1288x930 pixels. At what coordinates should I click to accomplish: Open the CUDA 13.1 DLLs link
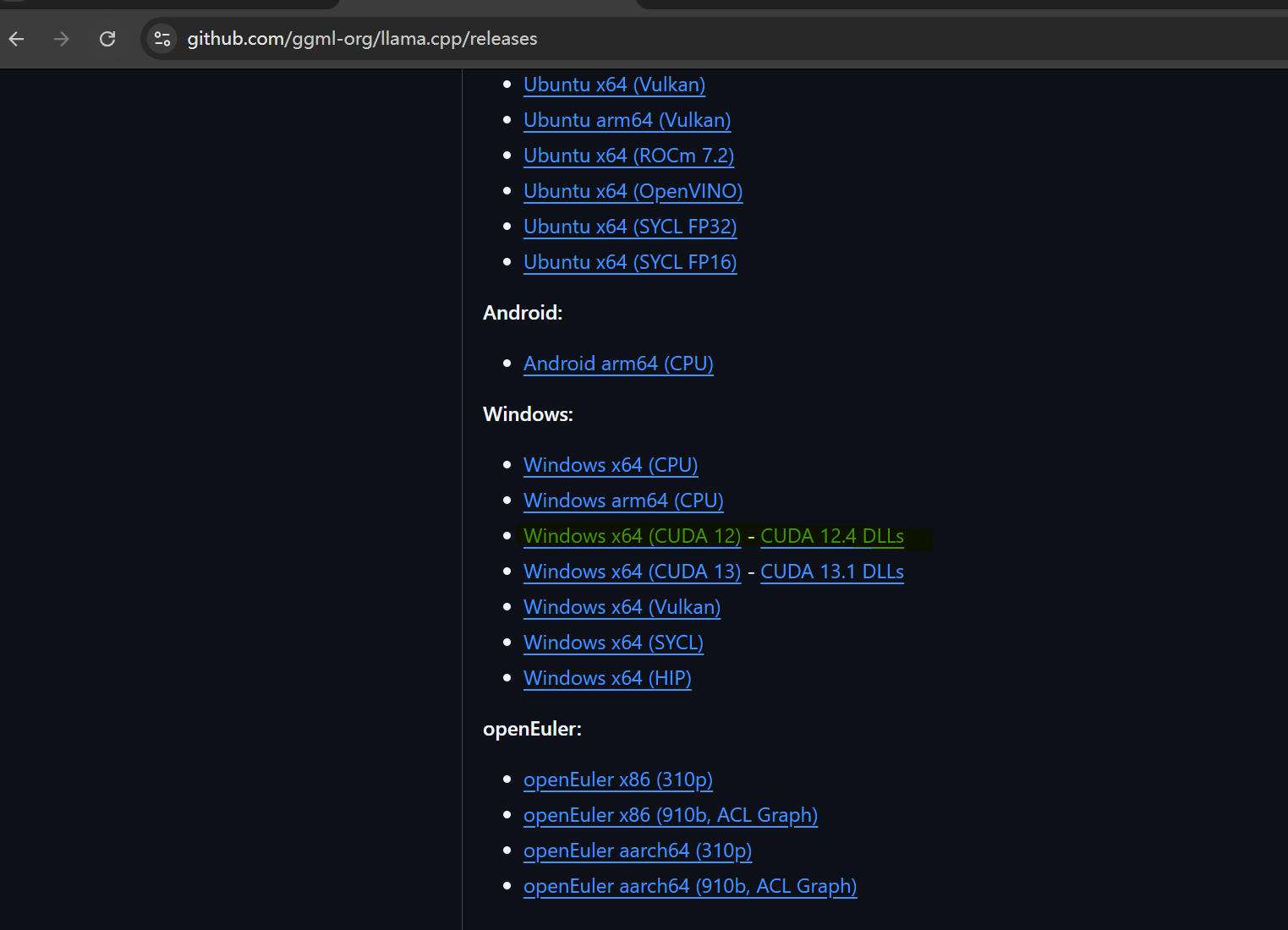(x=832, y=572)
